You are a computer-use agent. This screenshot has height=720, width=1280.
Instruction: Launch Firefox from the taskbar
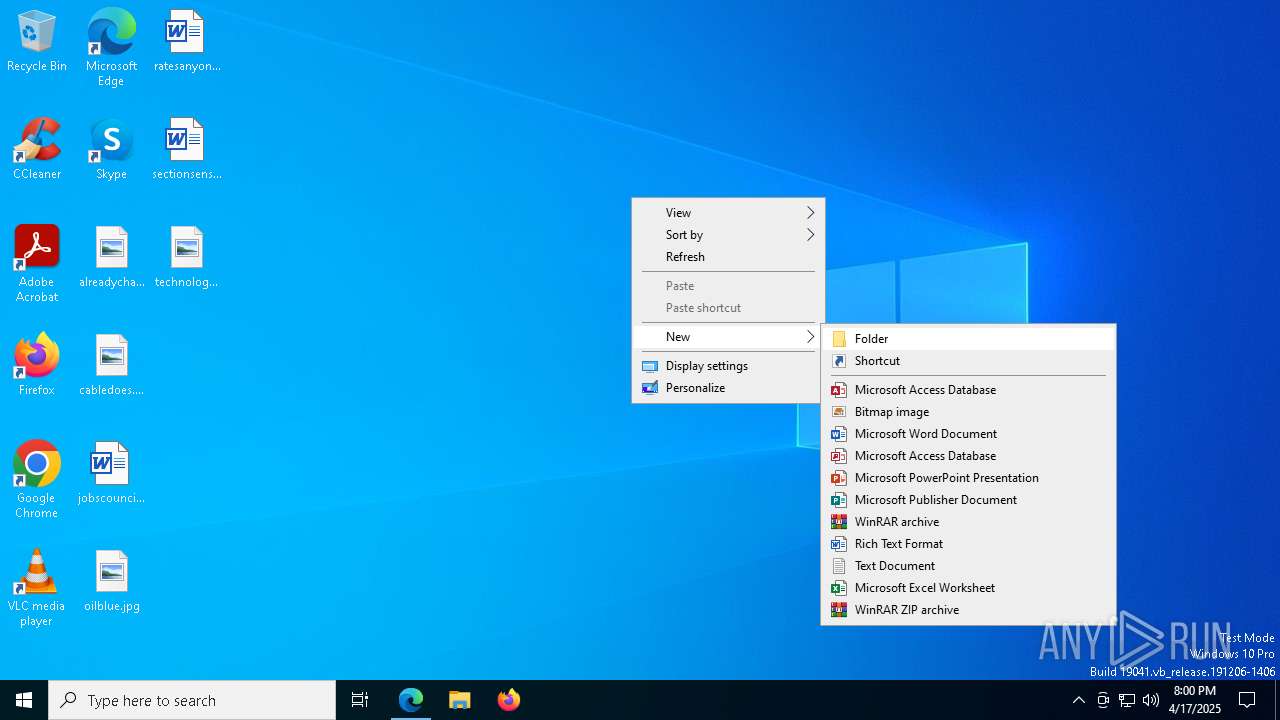click(x=508, y=700)
